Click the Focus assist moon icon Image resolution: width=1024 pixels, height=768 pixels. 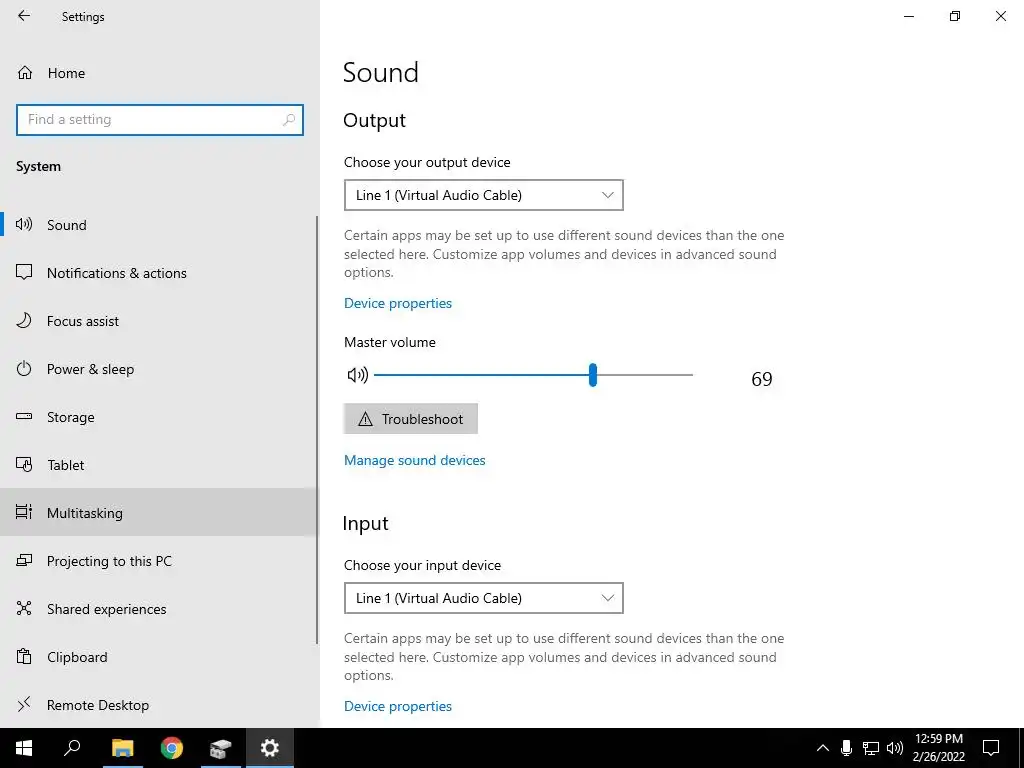(x=24, y=321)
